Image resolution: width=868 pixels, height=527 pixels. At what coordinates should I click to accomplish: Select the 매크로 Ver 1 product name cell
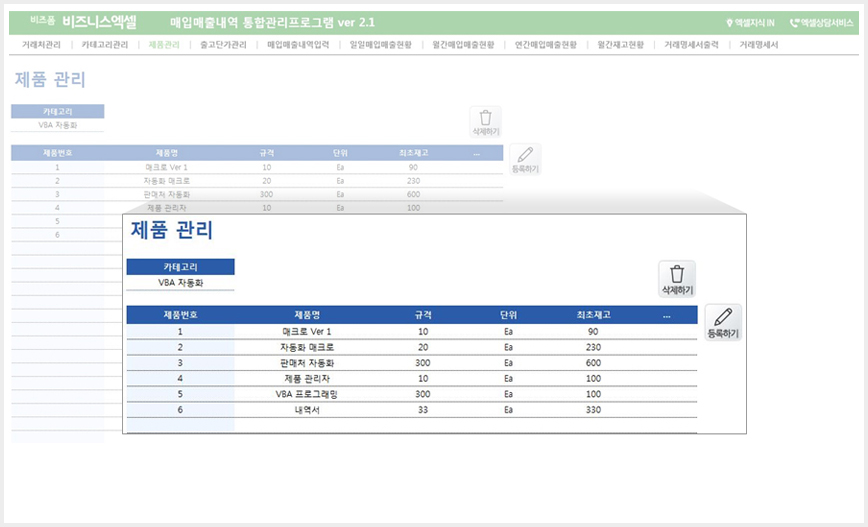[307, 332]
